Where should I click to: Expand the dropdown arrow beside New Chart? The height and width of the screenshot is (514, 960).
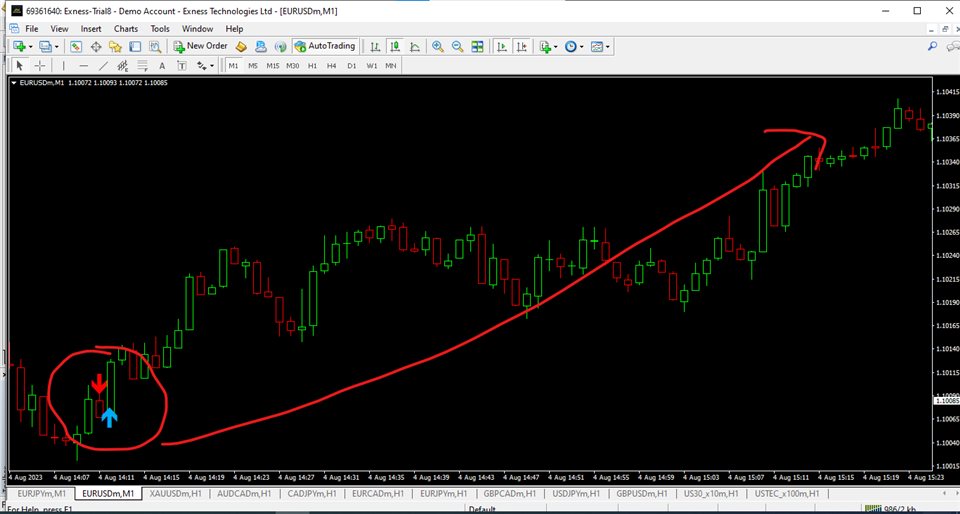tap(29, 47)
